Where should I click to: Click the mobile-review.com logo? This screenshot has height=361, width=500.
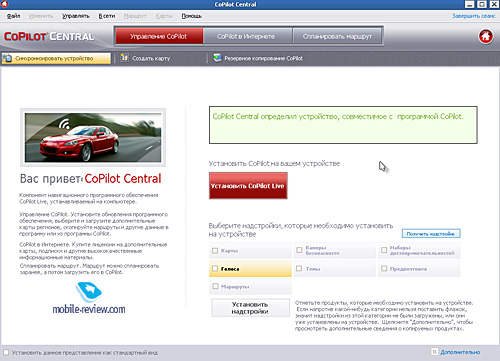pos(89,299)
